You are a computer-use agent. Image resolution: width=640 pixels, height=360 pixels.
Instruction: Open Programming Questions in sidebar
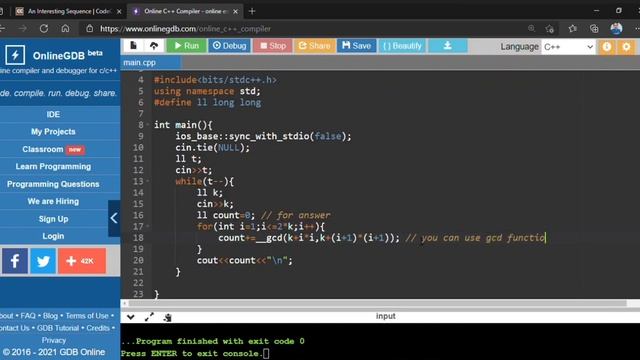point(53,184)
